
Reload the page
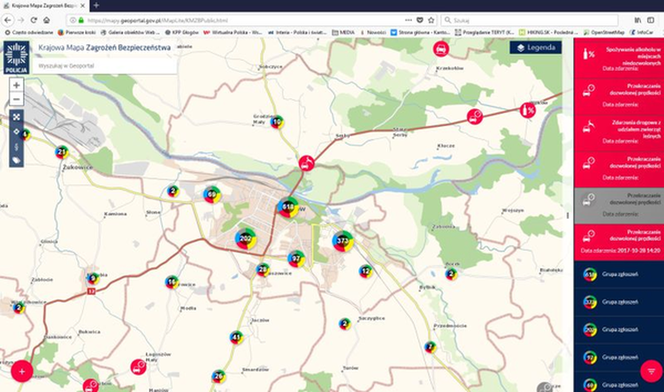click(34, 20)
